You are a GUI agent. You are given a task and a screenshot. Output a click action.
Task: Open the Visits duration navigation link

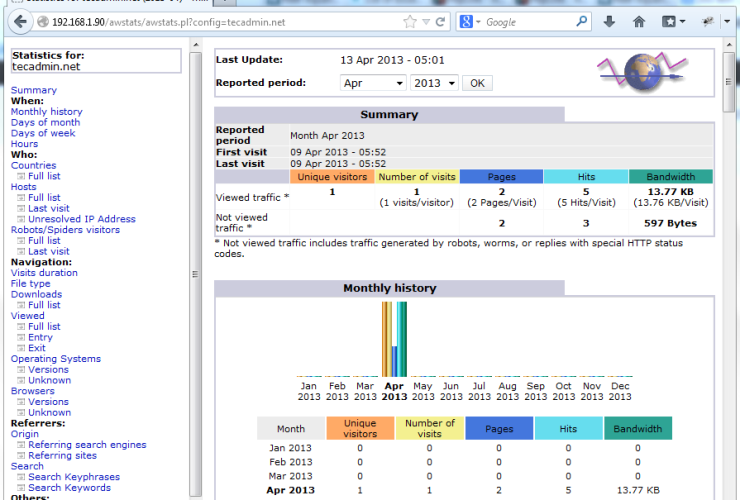[43, 273]
